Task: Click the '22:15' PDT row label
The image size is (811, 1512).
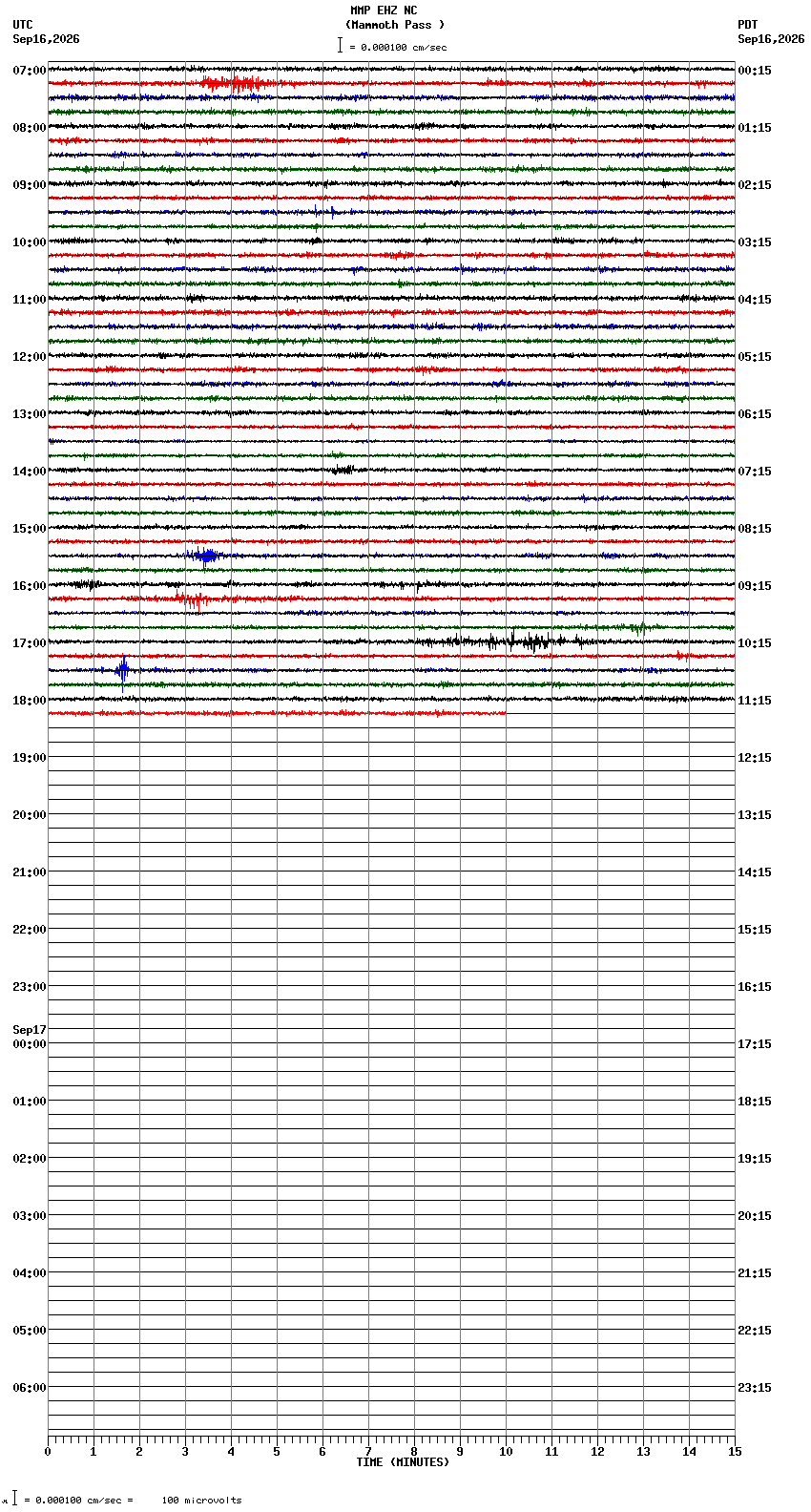Action: (755, 1331)
